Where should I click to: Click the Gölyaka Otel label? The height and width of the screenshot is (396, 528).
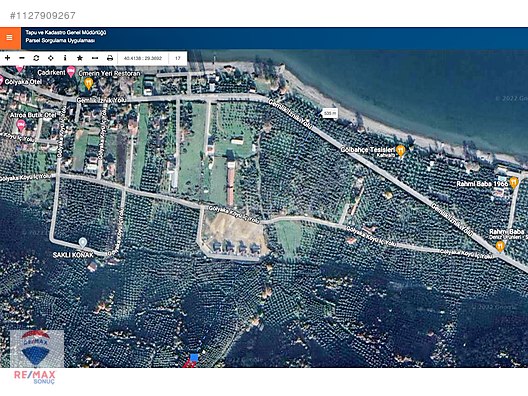tap(23, 82)
